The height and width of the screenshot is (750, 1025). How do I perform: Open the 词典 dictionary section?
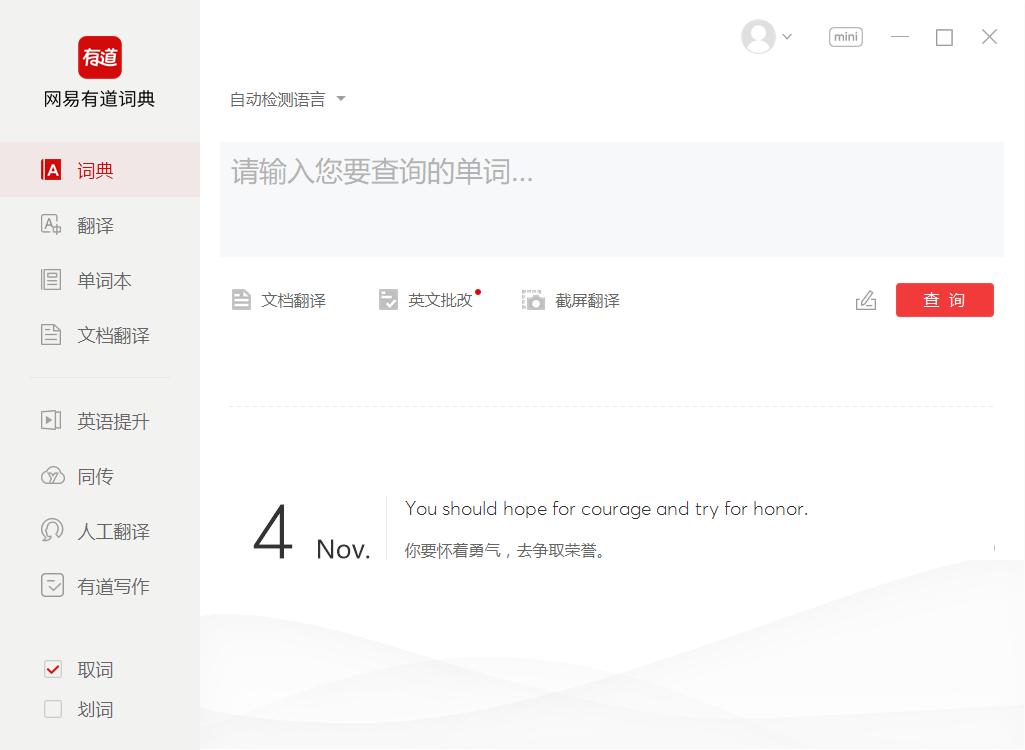[x=95, y=170]
